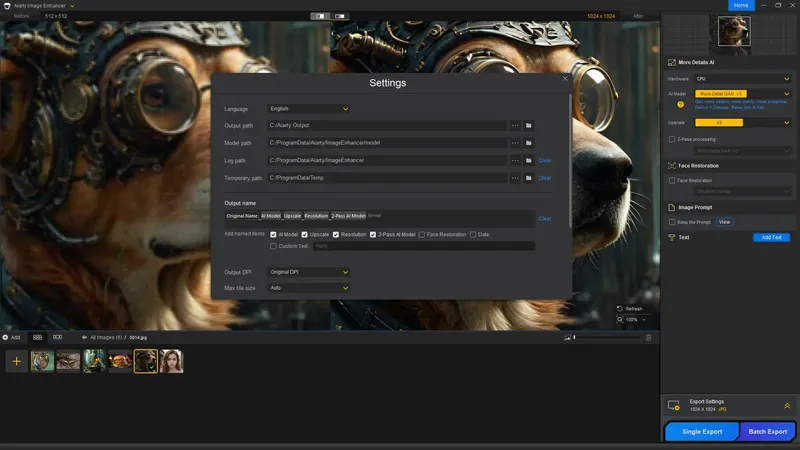
Task: Clear the Temporary path
Action: point(545,178)
